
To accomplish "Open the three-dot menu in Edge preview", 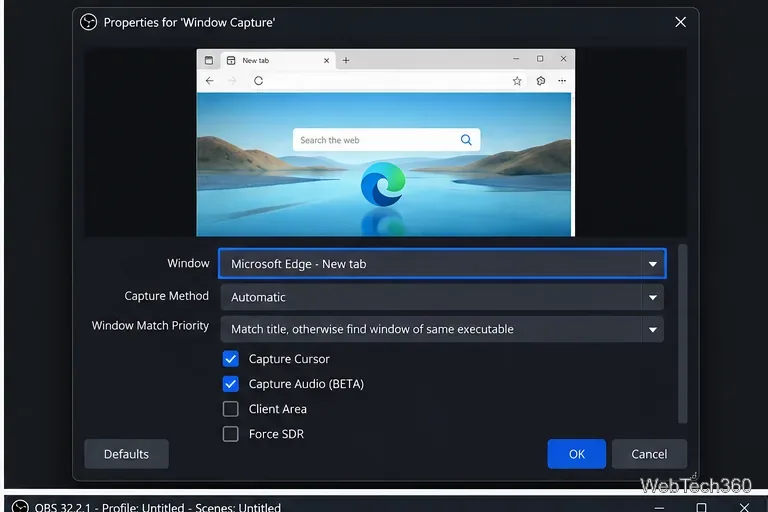I will coord(562,81).
